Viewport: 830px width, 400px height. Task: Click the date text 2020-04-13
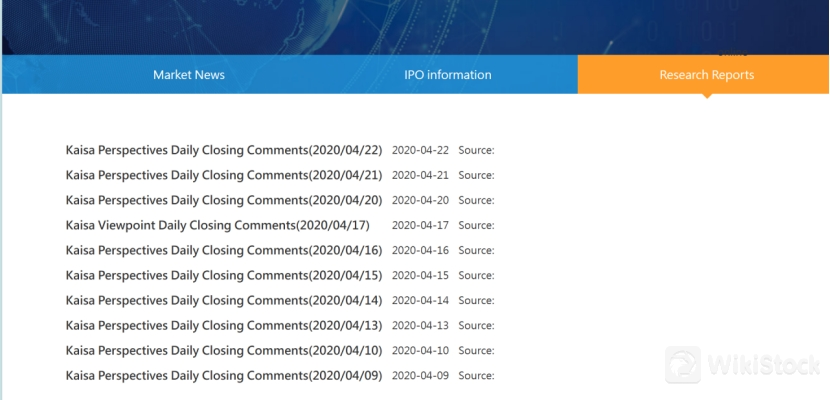point(420,325)
